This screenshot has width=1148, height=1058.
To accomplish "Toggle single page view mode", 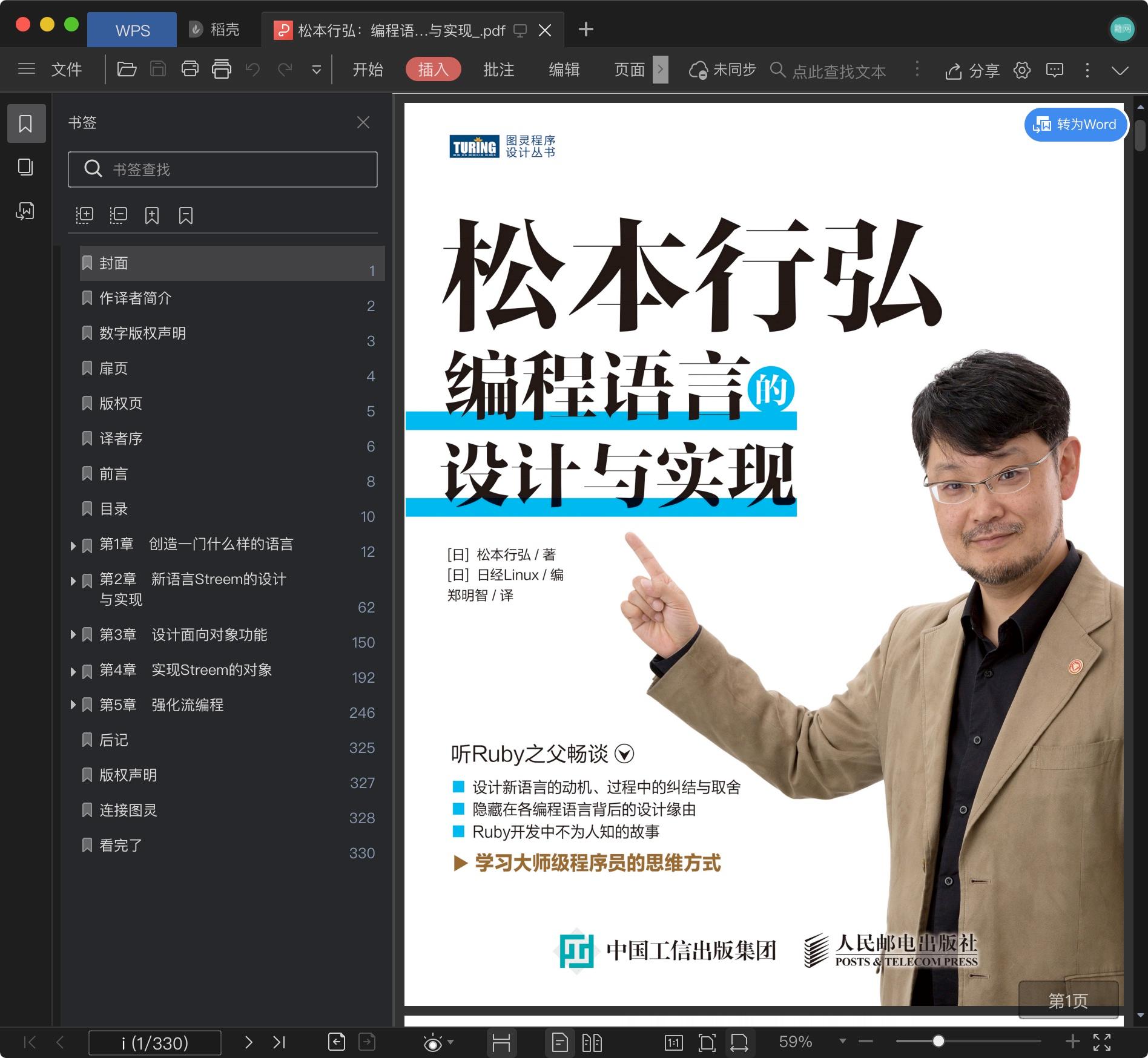I will click(560, 1042).
